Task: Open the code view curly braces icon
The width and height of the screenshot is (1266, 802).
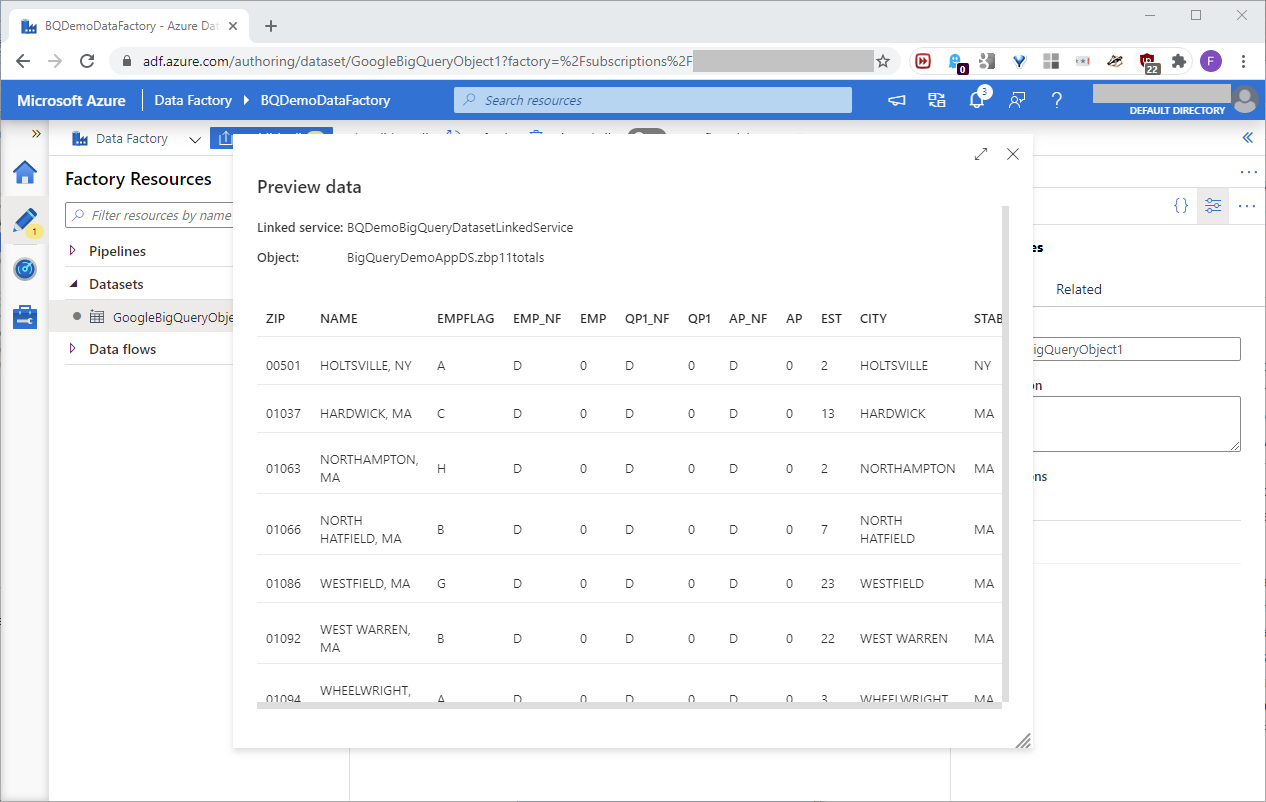Action: [x=1181, y=205]
